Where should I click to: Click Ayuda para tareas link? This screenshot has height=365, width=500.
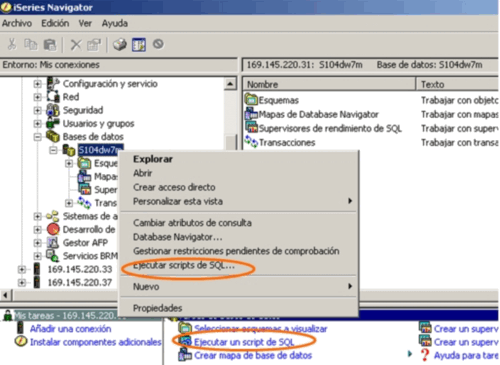pyautogui.click(x=466, y=355)
